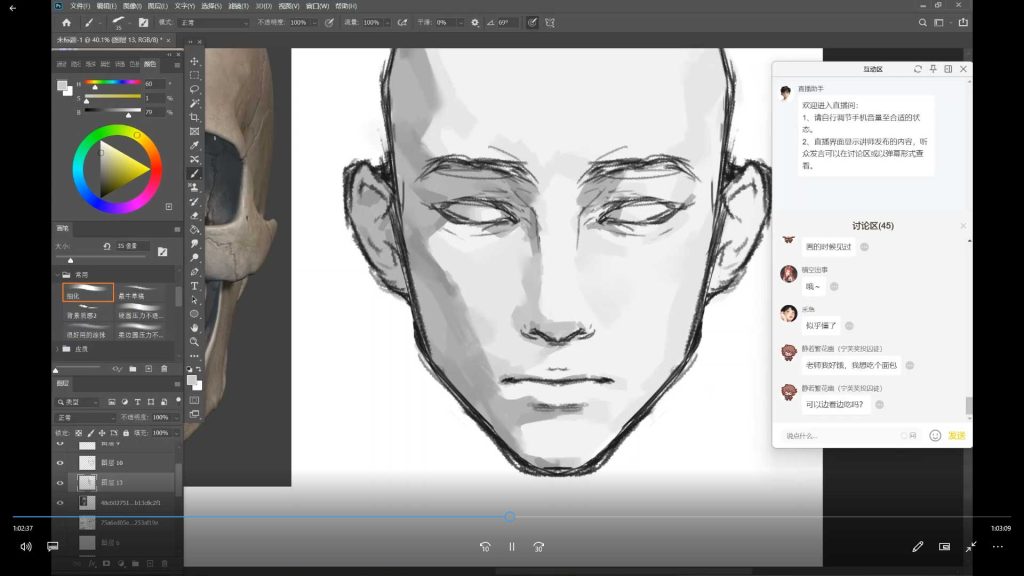The height and width of the screenshot is (576, 1024).
Task: Click the share icon at top right
Action: tap(963, 22)
